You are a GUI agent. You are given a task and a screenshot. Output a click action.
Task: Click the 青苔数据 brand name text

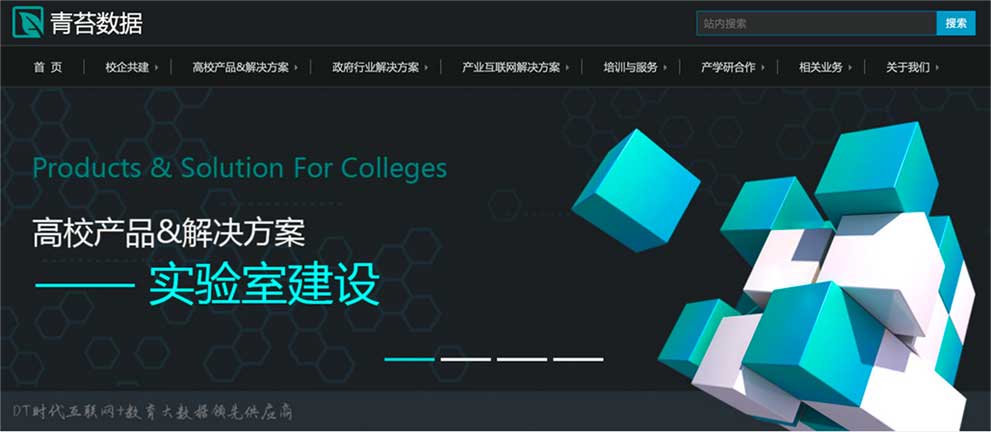97,23
